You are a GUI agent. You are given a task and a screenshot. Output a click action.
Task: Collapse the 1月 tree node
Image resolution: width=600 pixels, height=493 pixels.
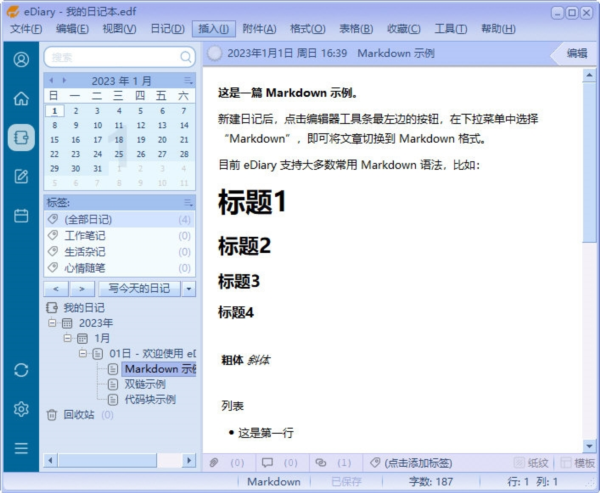(67, 338)
